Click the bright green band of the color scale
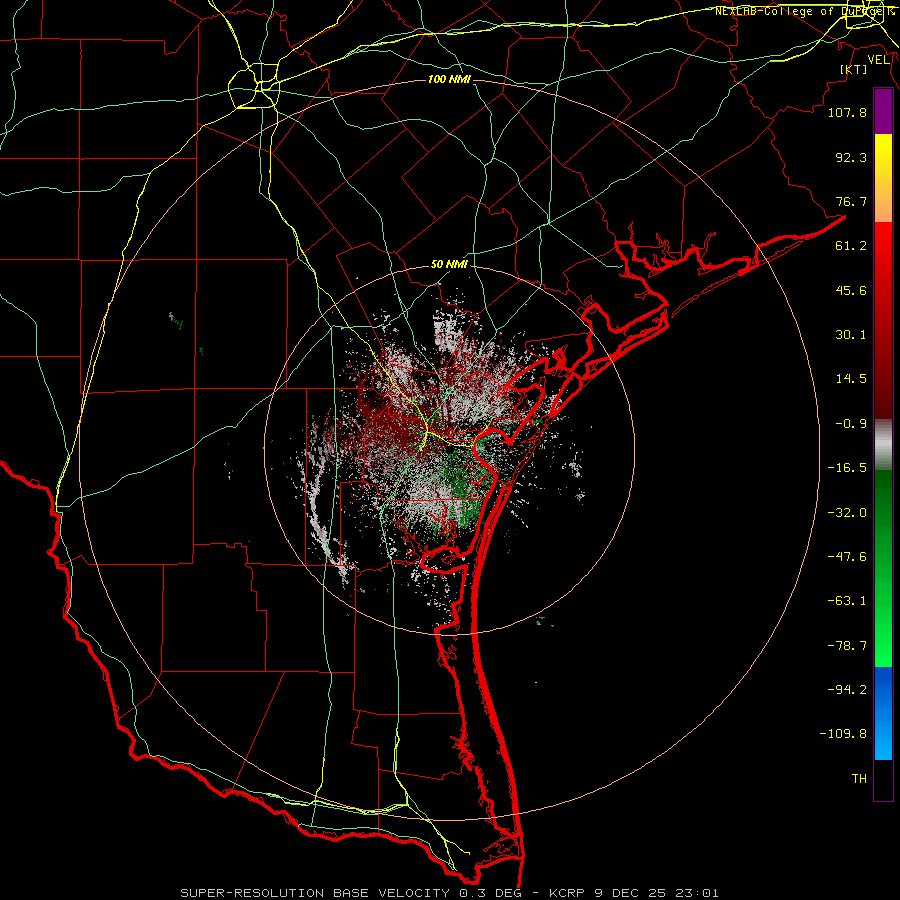 point(883,568)
